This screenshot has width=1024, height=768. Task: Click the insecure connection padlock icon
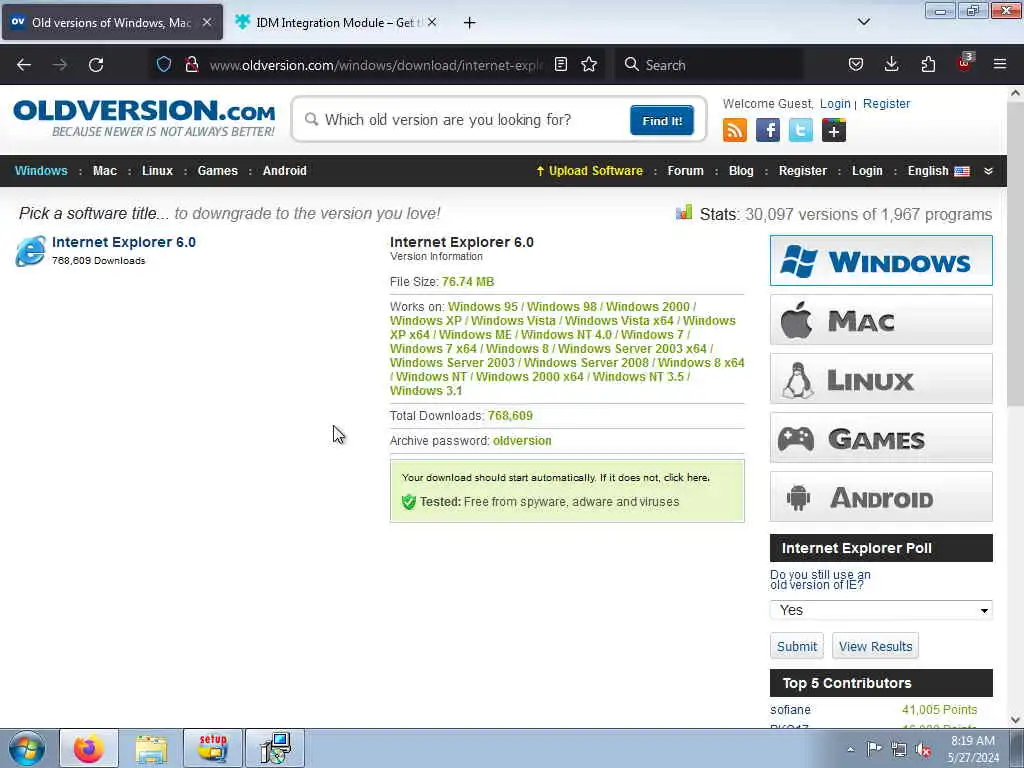(191, 64)
